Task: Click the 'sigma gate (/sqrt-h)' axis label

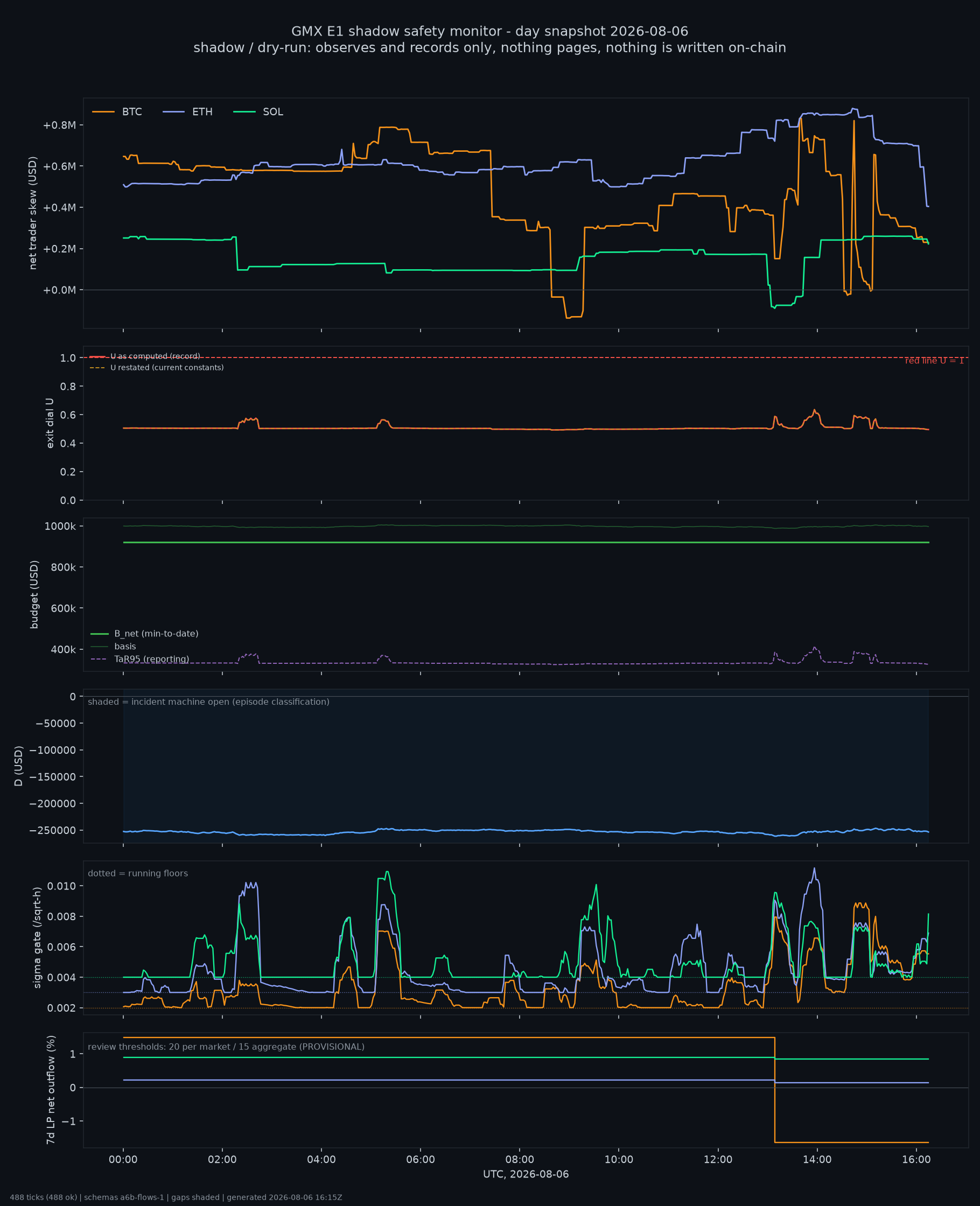Action: pos(37,937)
